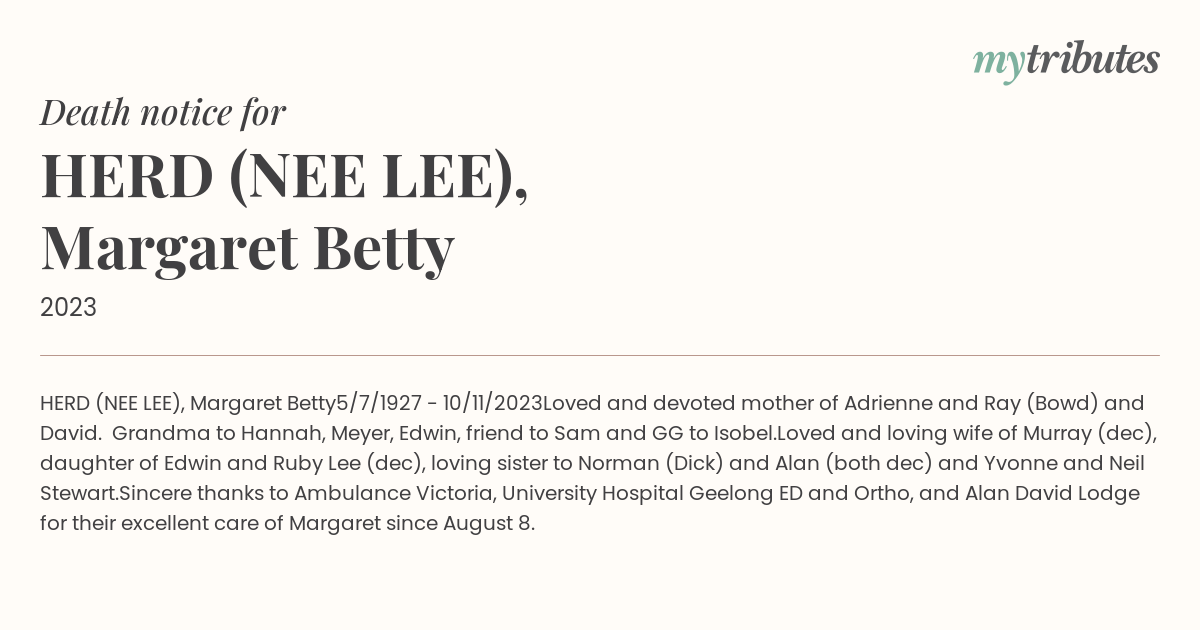Select the year 2023 text
1200x630 pixels.
(68, 308)
